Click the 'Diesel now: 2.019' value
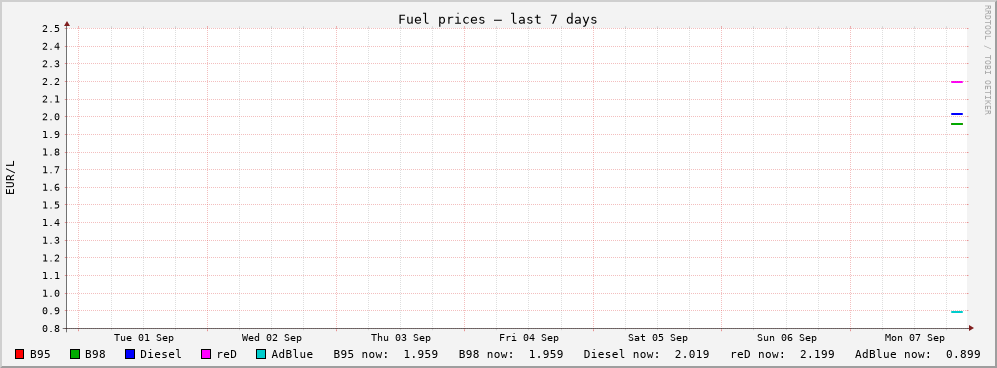 point(646,354)
